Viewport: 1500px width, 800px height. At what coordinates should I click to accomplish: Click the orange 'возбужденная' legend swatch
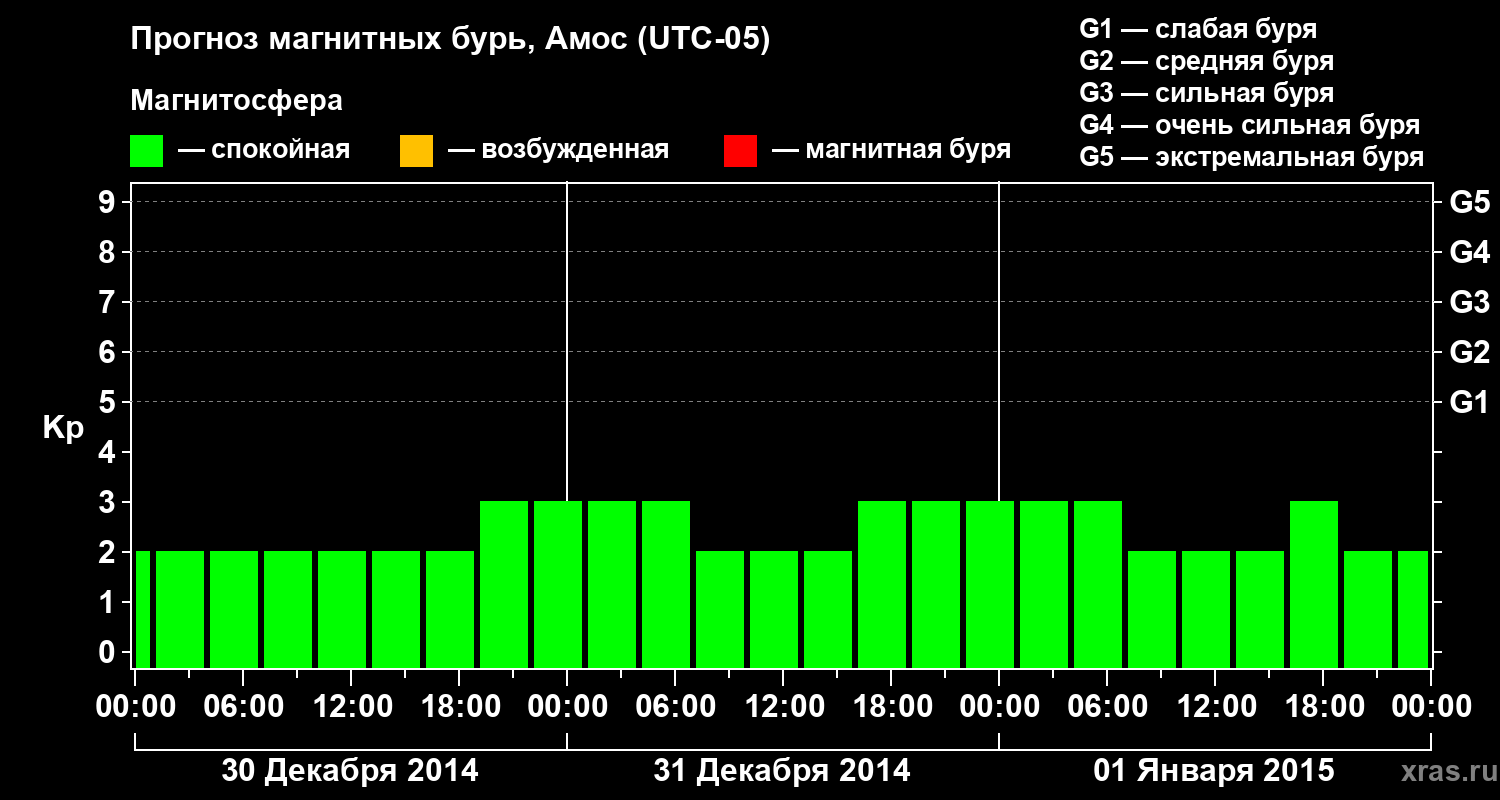tap(416, 151)
